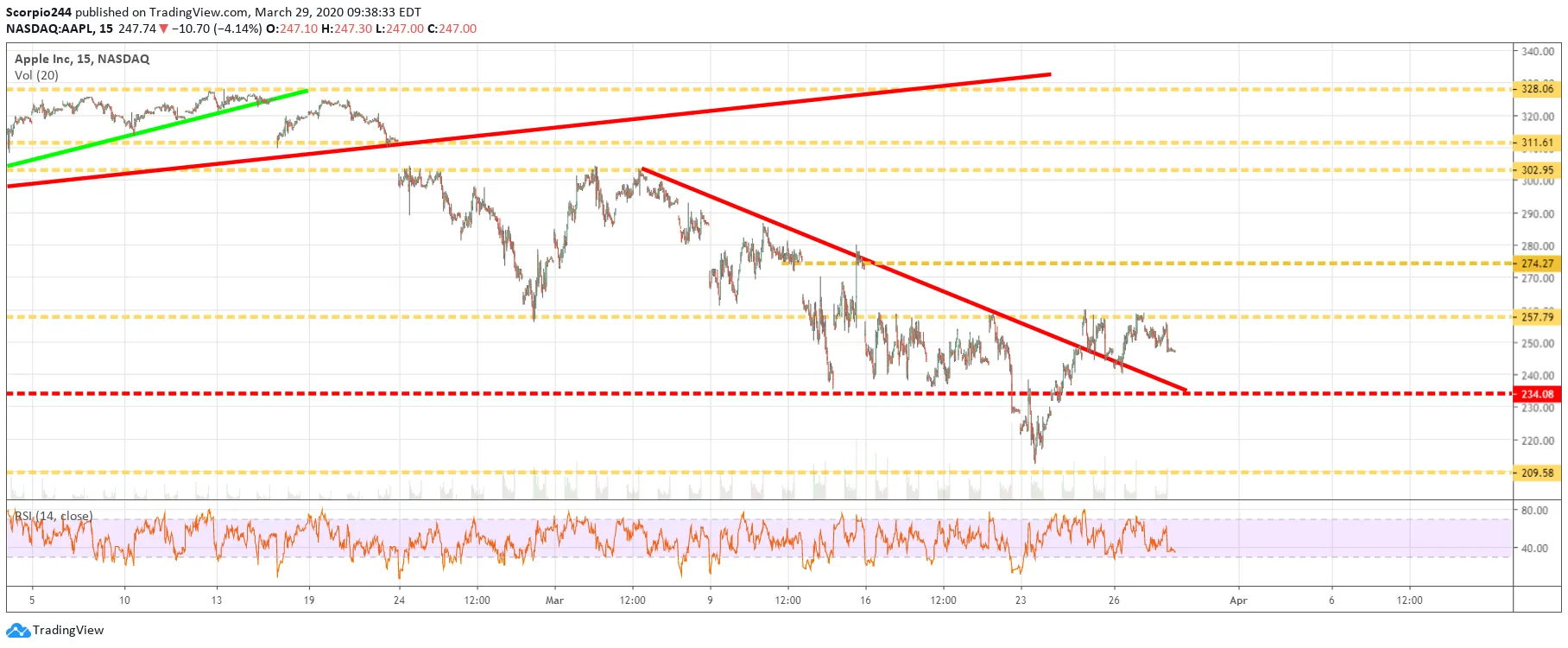
Task: Click the 24 date on time axis
Action: point(399,600)
